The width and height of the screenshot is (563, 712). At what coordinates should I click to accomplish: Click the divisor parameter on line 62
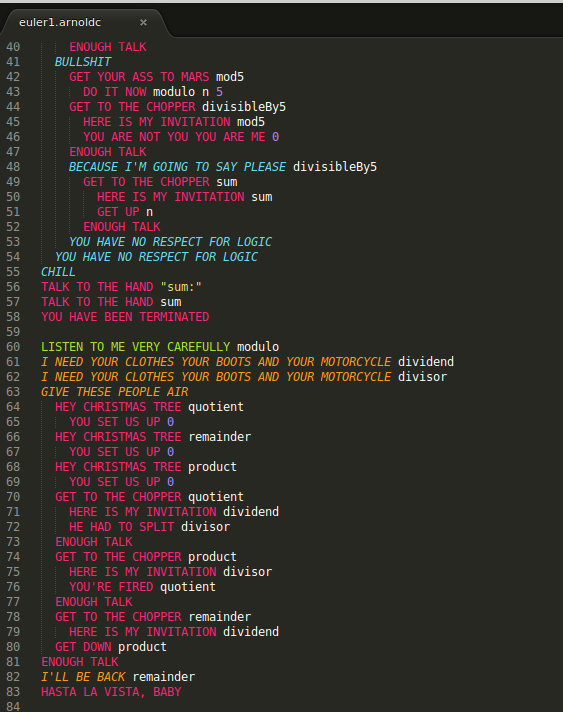tap(422, 377)
